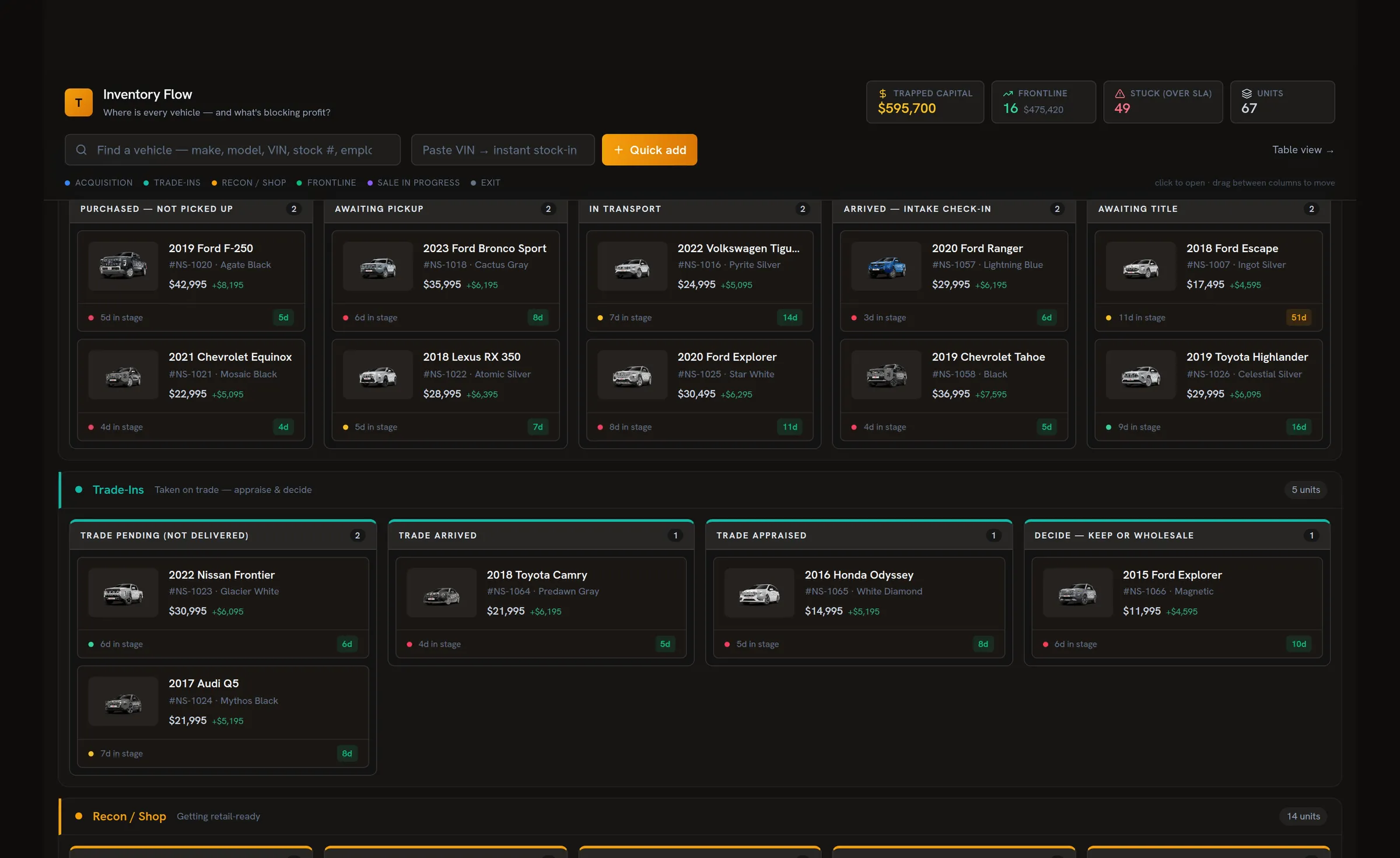Screen dimensions: 1400x858
Task: Click the $36,995 price on Chevrolet Tahoe
Action: pos(951,394)
